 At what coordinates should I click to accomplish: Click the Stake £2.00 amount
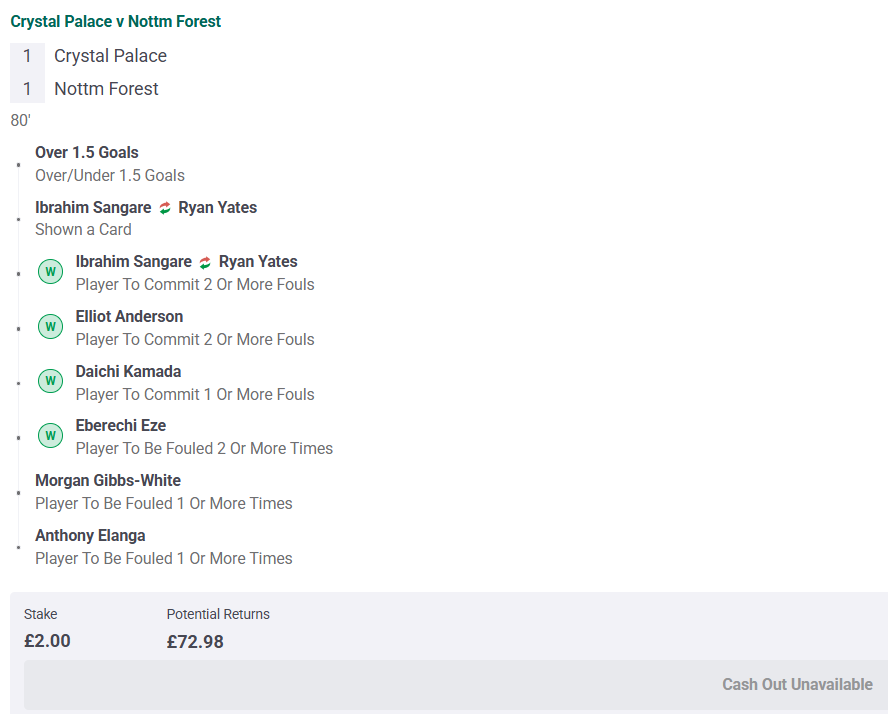[47, 641]
